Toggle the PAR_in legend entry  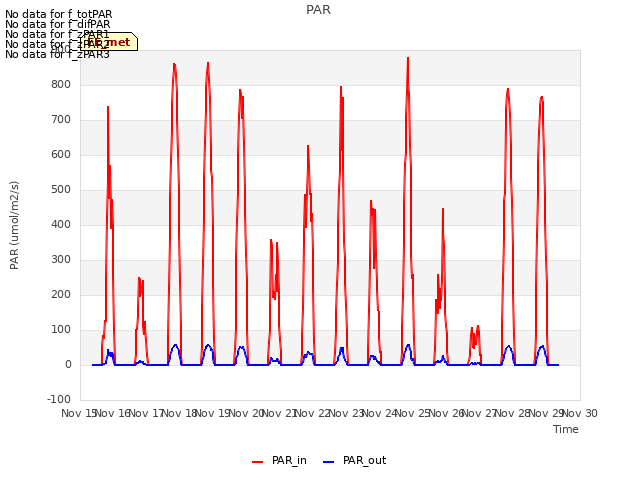(279, 460)
